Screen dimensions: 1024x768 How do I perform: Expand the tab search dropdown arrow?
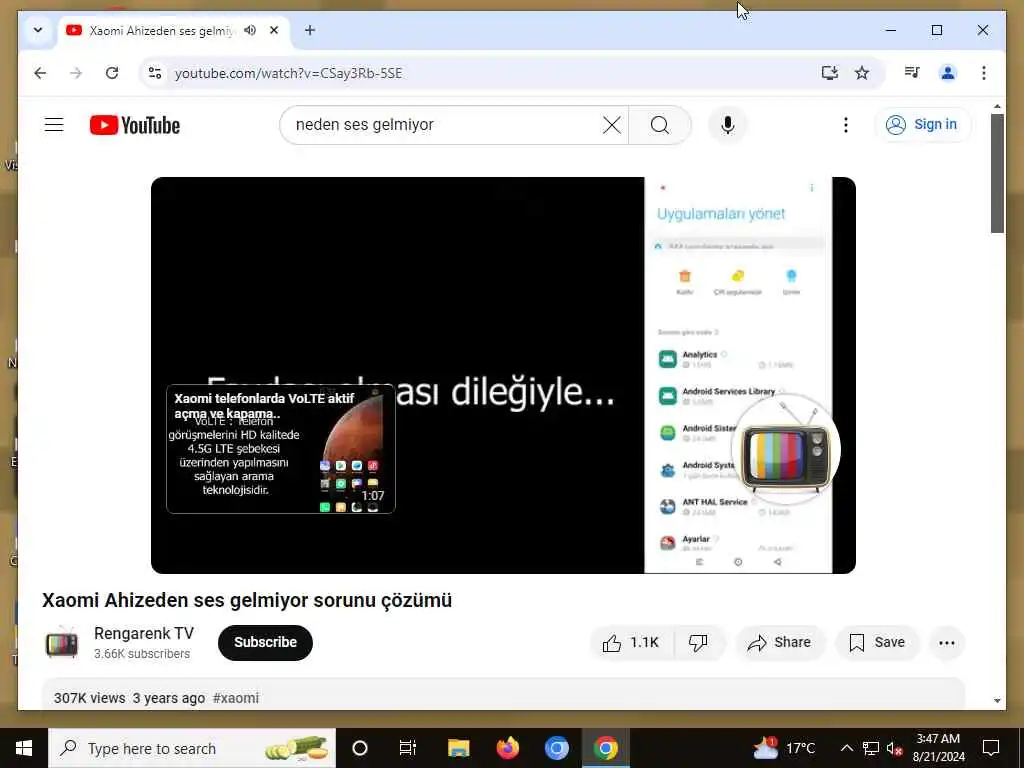(x=38, y=30)
